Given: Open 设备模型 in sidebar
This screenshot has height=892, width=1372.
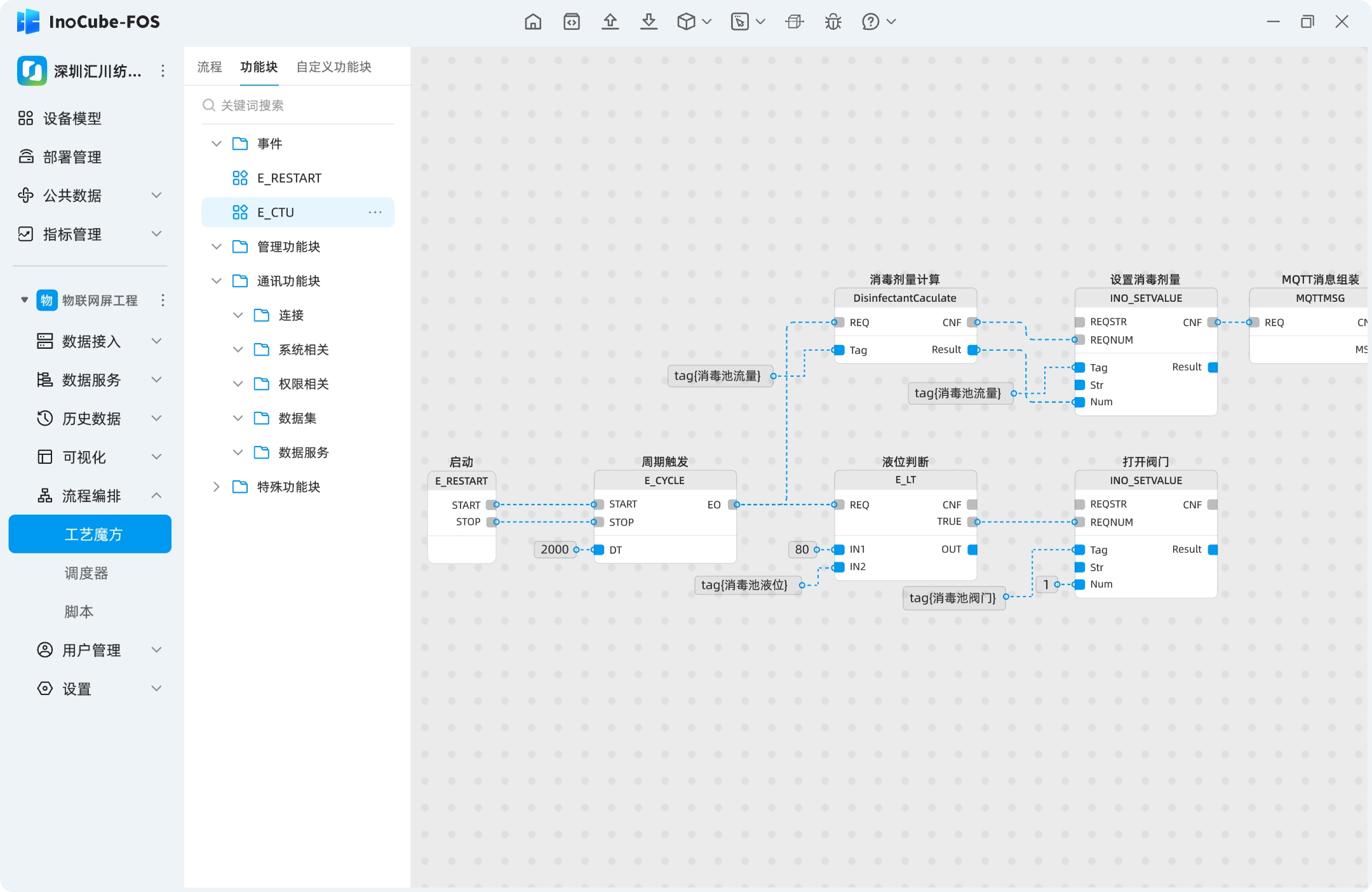Looking at the screenshot, I should pos(72,118).
